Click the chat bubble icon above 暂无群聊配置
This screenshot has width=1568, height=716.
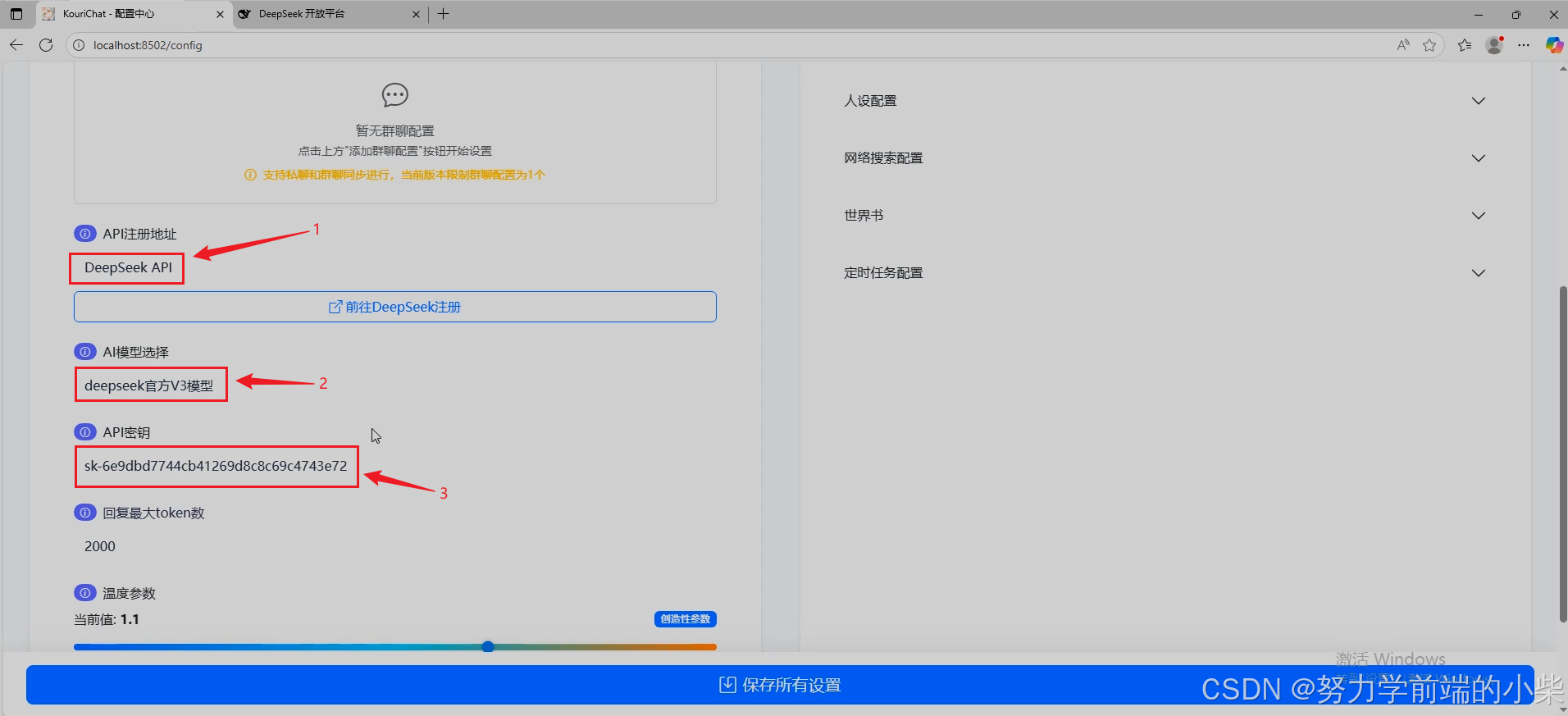(395, 95)
